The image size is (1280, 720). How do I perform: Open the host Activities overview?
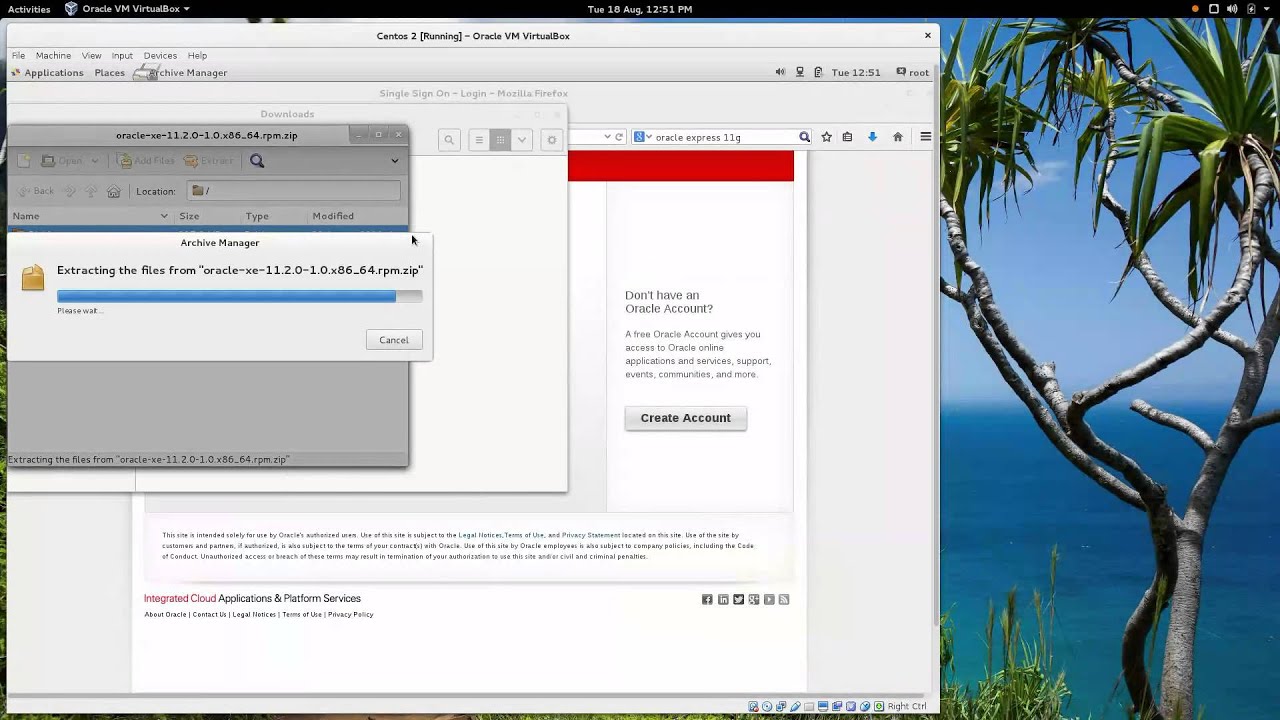[29, 9]
